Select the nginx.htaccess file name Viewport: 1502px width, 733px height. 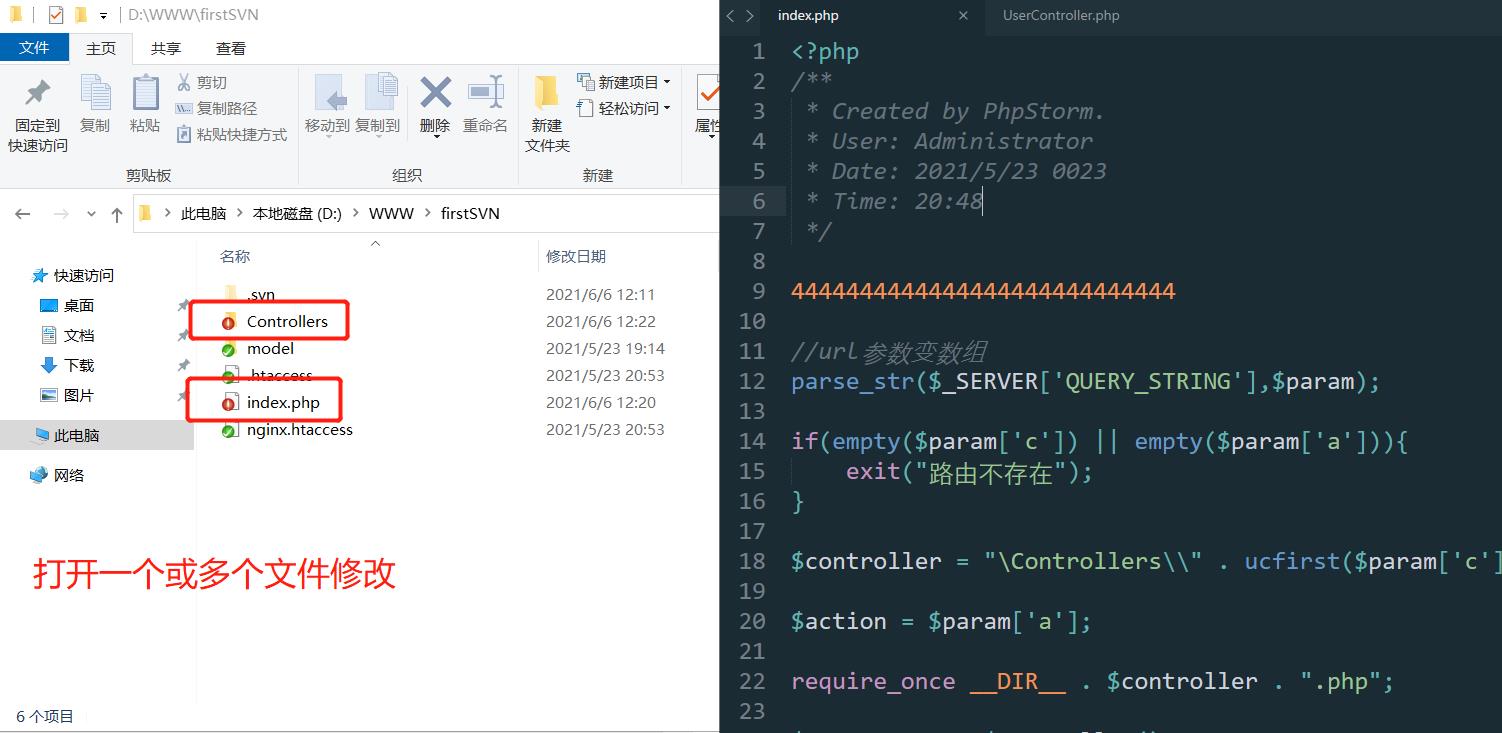(x=300, y=429)
